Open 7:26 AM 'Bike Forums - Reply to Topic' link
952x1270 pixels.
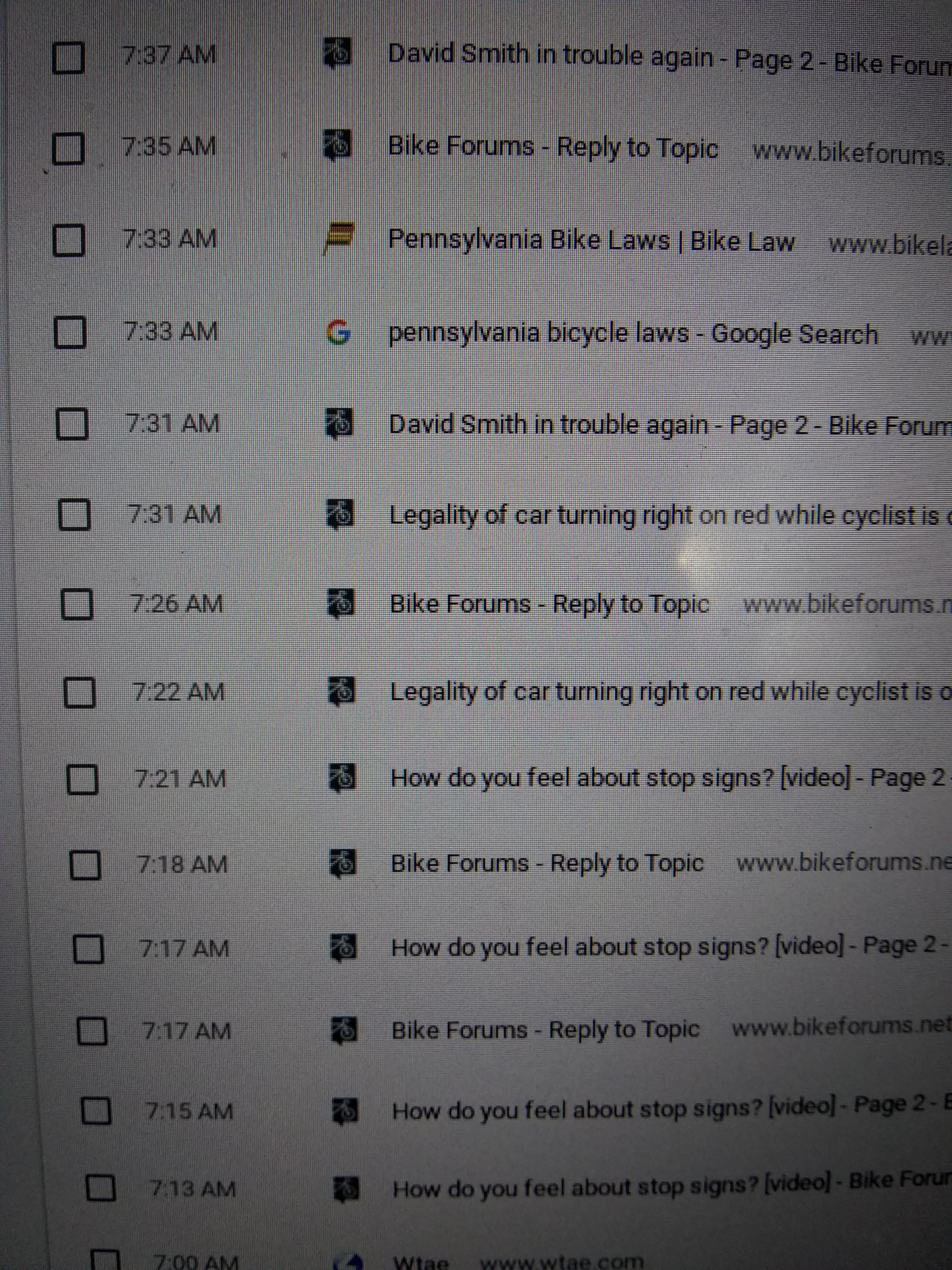coord(550,604)
